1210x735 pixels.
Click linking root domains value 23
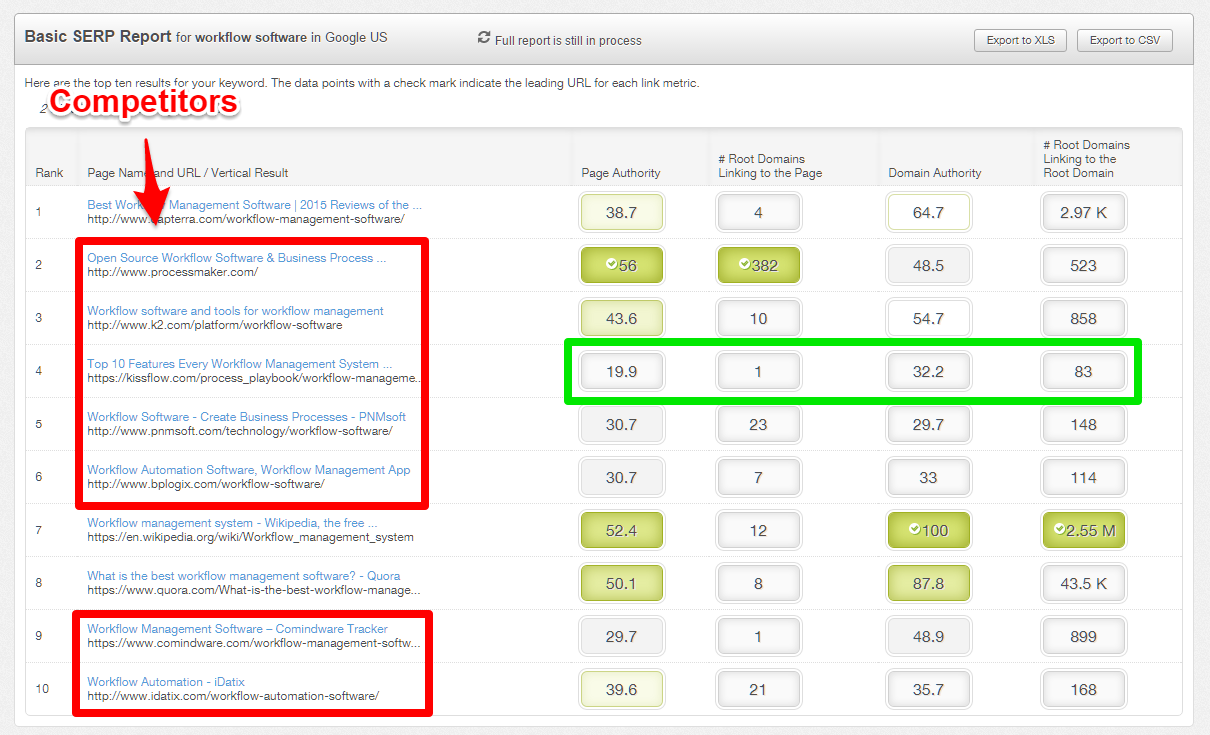[758, 425]
